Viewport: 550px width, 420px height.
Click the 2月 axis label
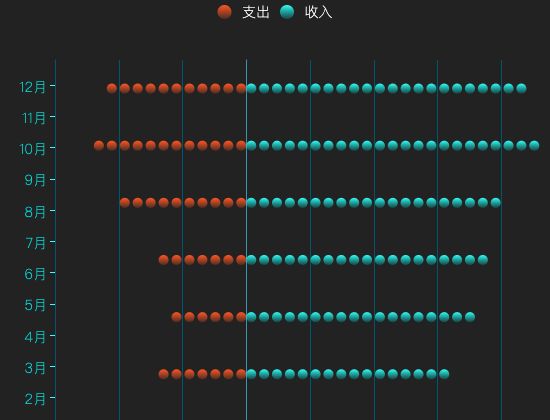[x=35, y=399]
